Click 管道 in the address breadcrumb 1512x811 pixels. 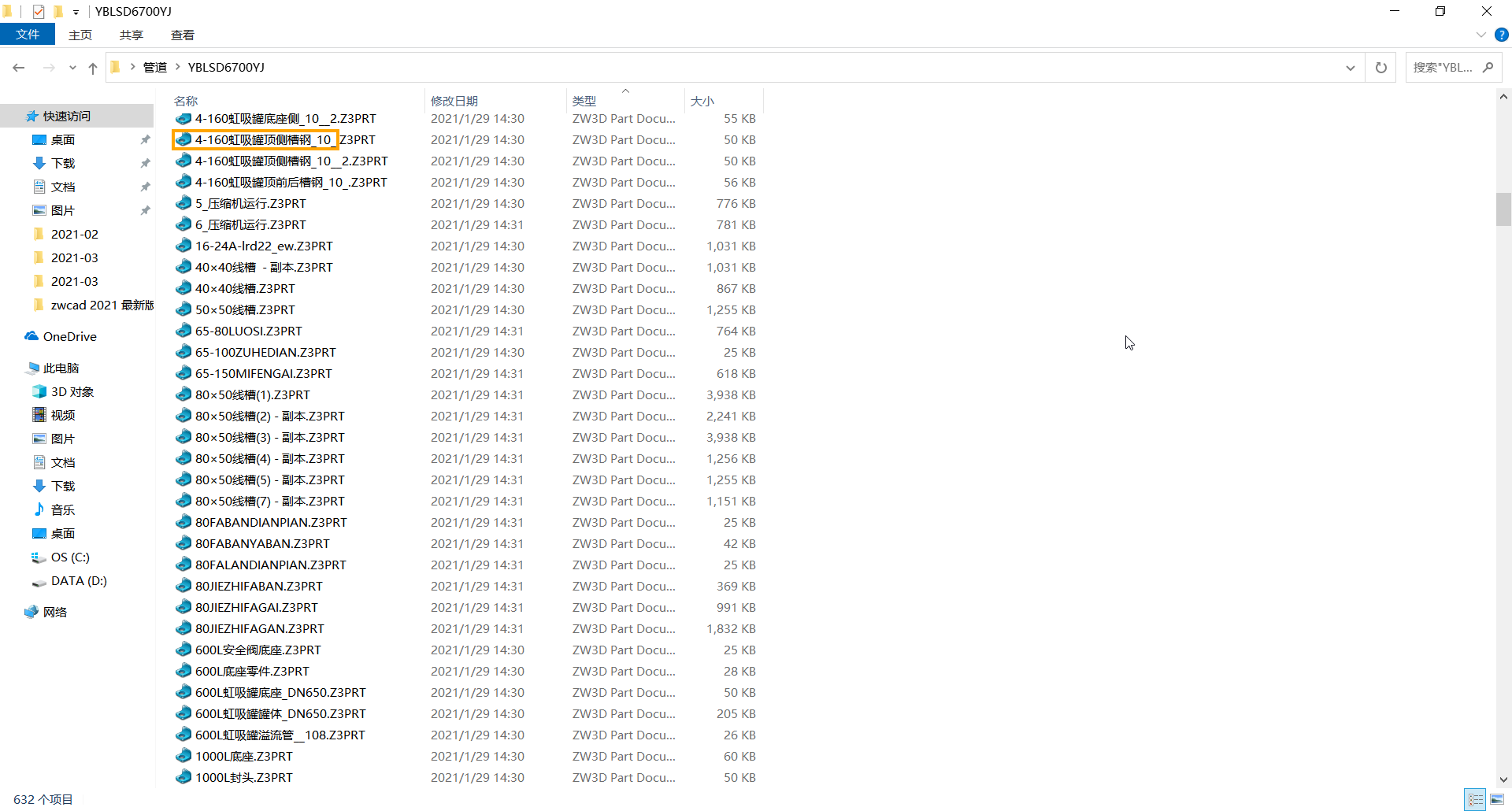[x=155, y=68]
